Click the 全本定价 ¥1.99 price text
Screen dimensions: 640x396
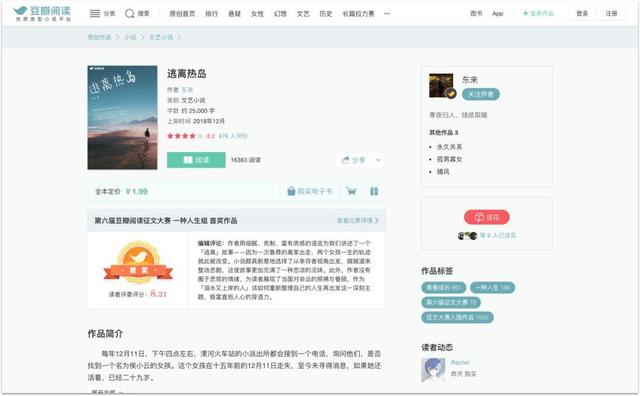tap(121, 191)
